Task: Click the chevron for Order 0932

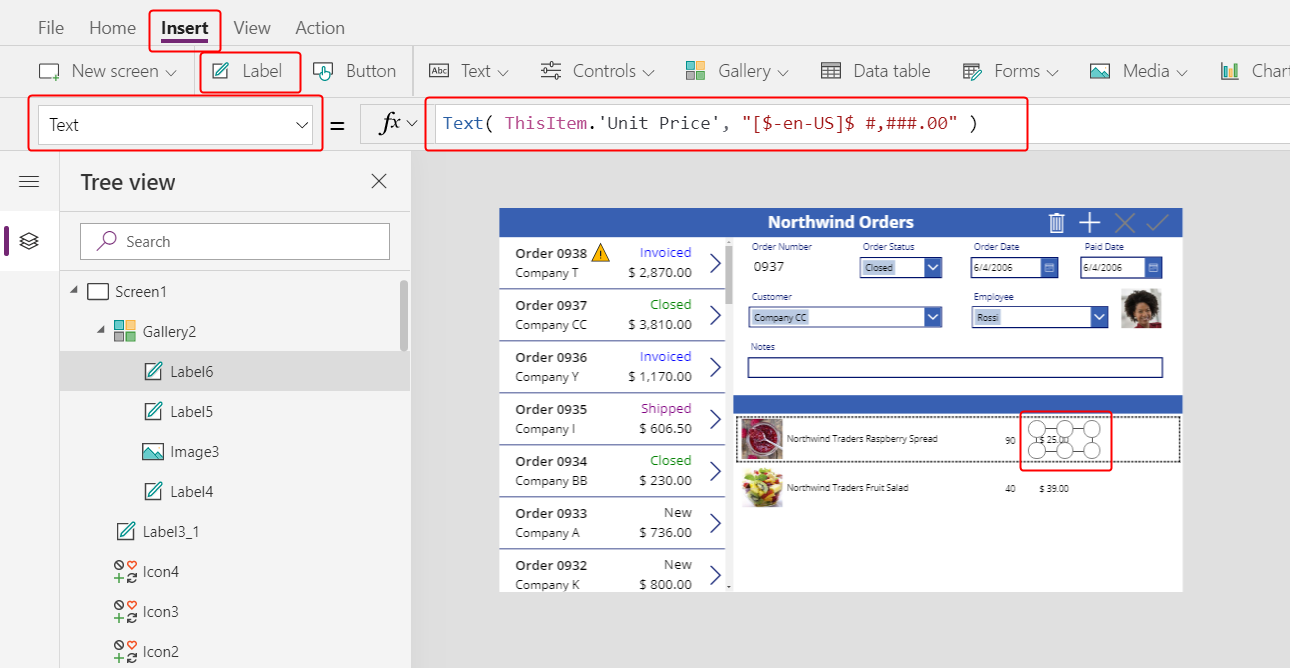Action: click(715, 575)
